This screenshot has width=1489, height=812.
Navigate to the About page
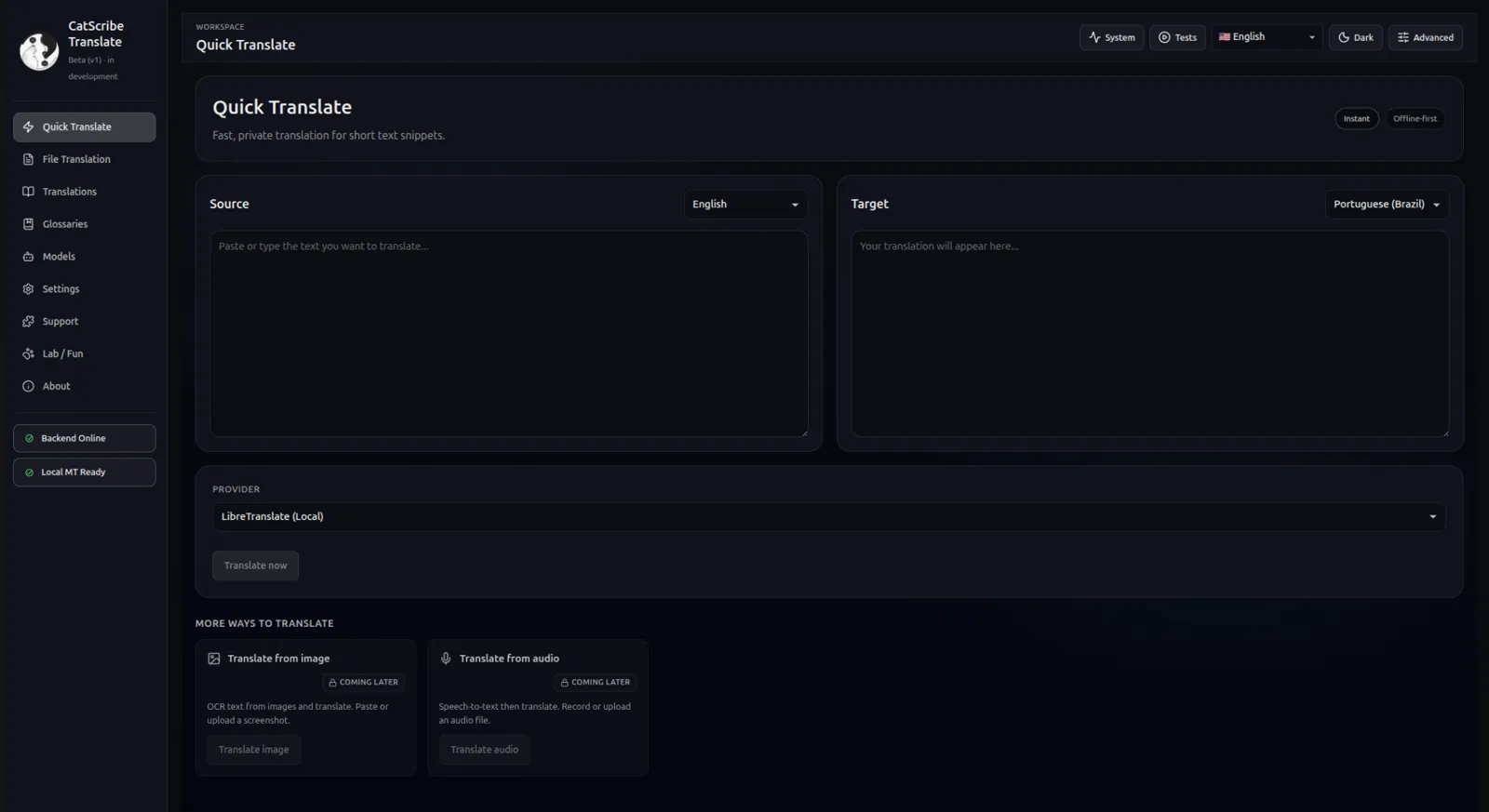pos(56,386)
